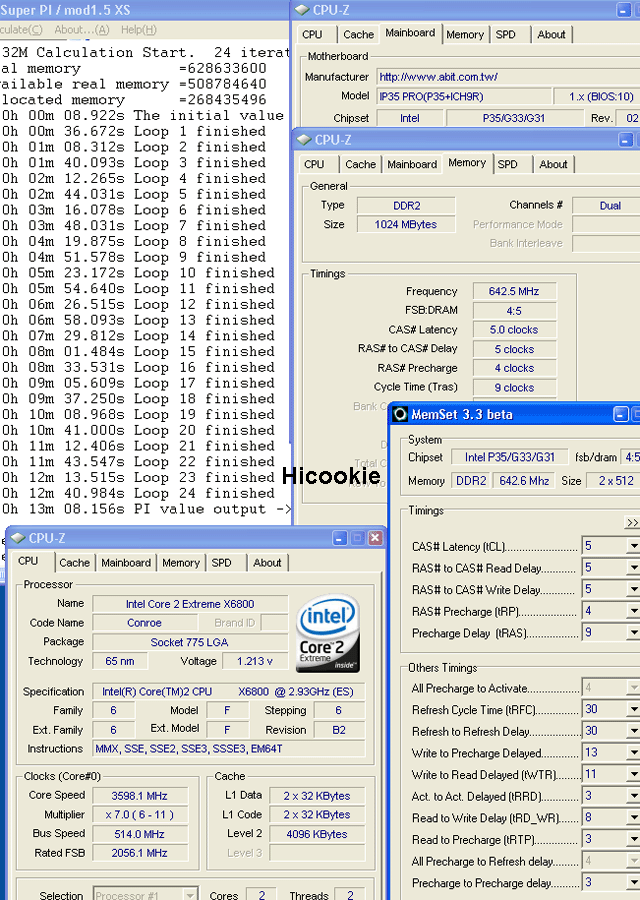Click the Level 2 4096 KBytes cache value
The width and height of the screenshot is (640, 900).
pos(317,834)
